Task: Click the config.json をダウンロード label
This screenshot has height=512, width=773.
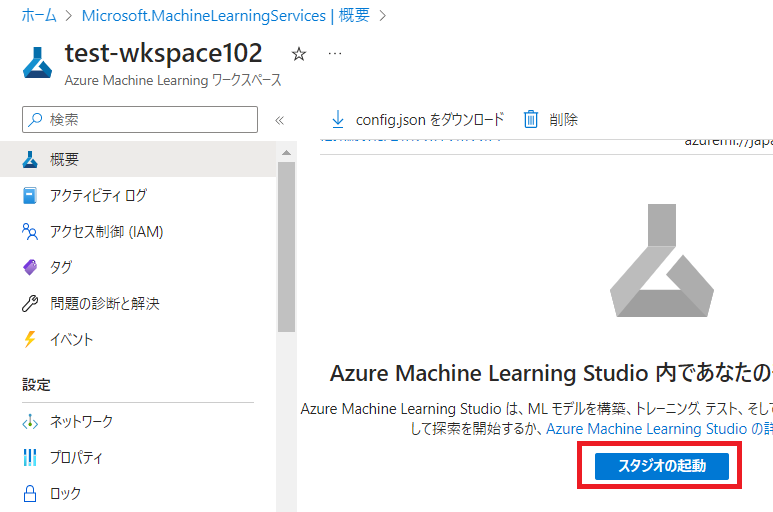Action: (x=430, y=120)
